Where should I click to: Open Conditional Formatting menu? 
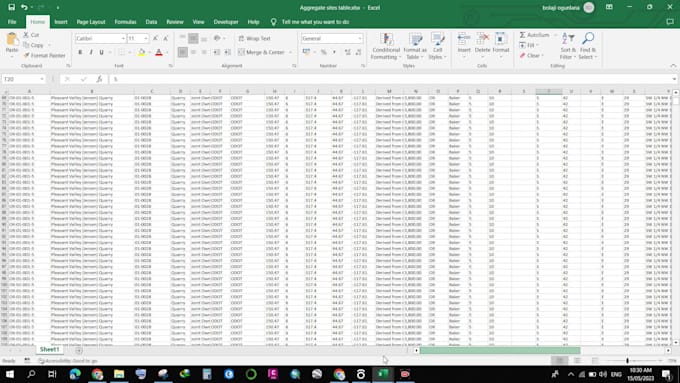[x=386, y=46]
